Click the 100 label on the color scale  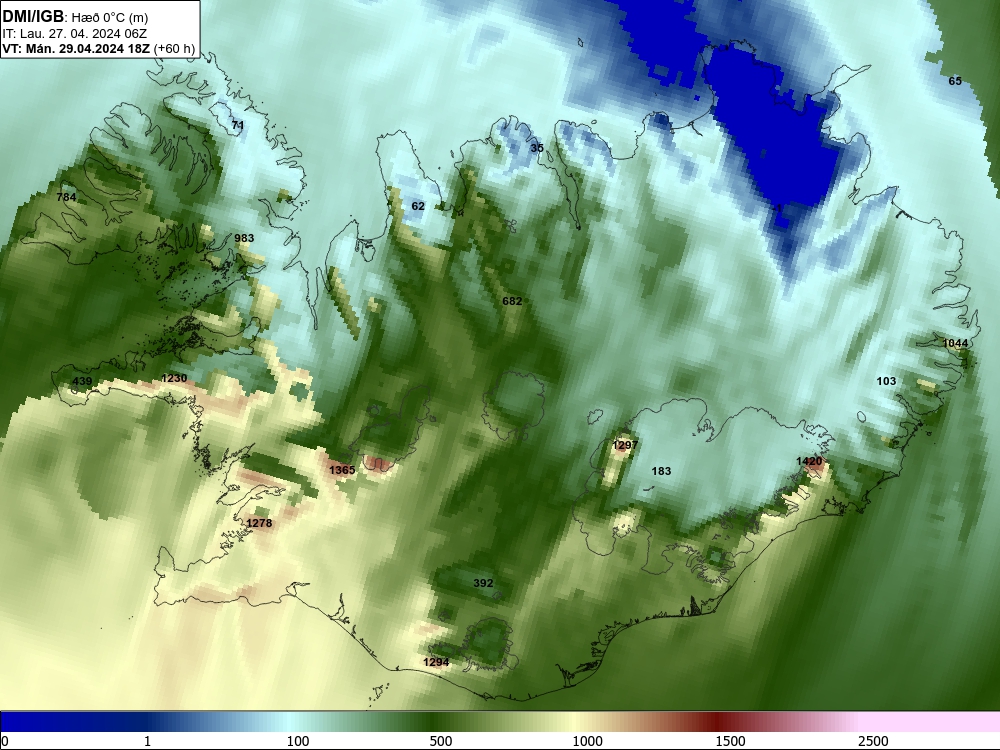[298, 741]
